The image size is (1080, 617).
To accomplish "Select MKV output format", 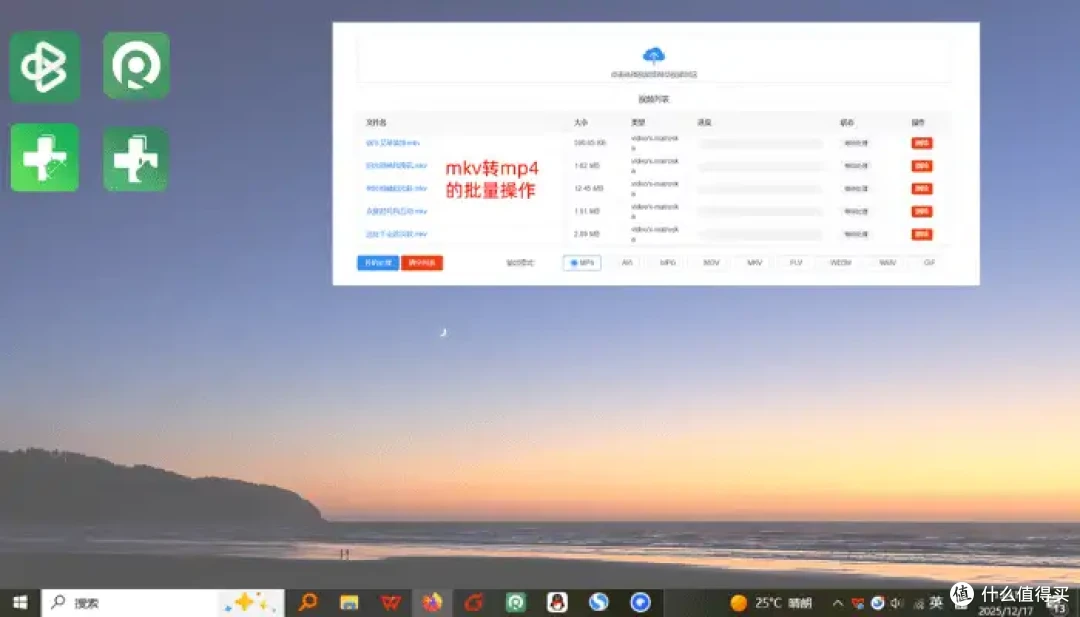I will [x=754, y=263].
